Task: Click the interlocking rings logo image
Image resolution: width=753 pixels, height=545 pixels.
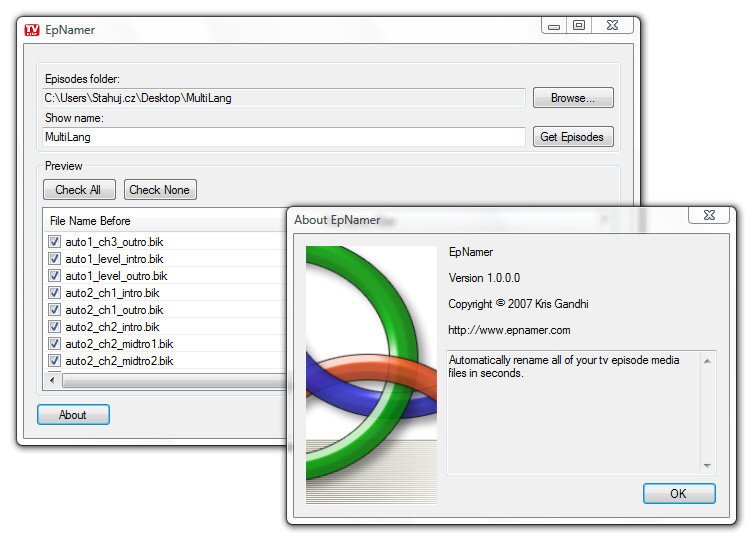Action: pyautogui.click(x=371, y=375)
